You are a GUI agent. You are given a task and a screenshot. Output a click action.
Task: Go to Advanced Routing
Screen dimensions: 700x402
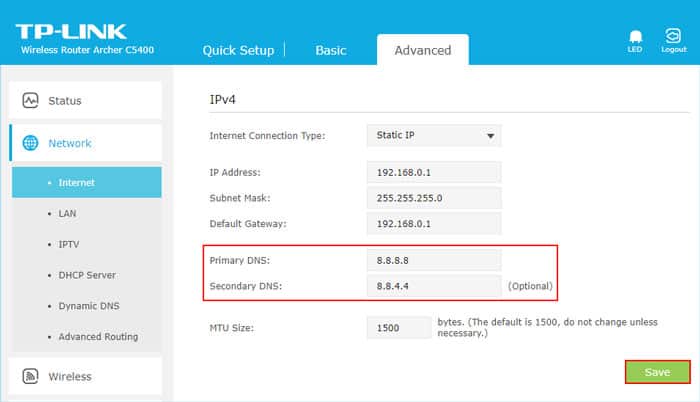pyautogui.click(x=98, y=337)
